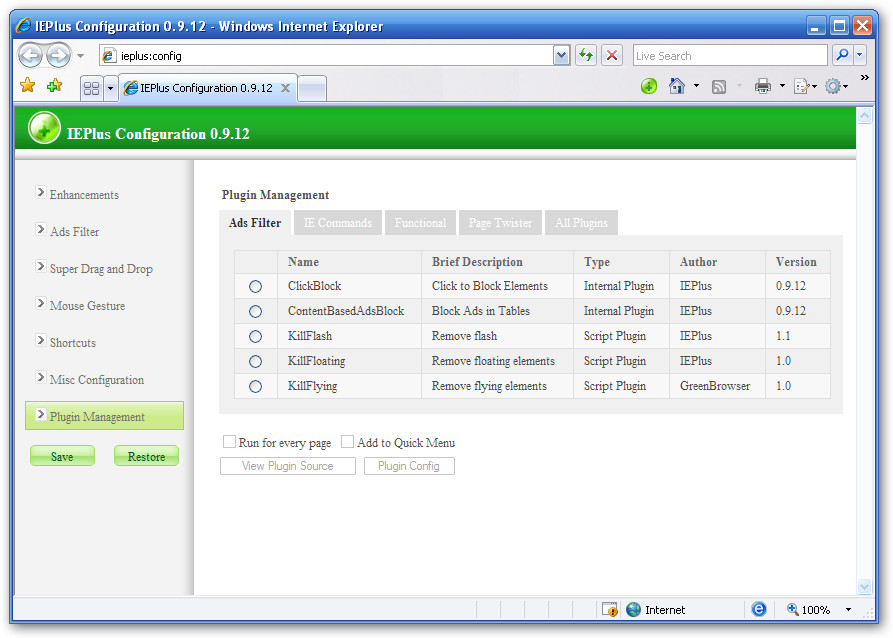Switch to the Functional plugins tab
The width and height of the screenshot is (893, 638).
[420, 223]
